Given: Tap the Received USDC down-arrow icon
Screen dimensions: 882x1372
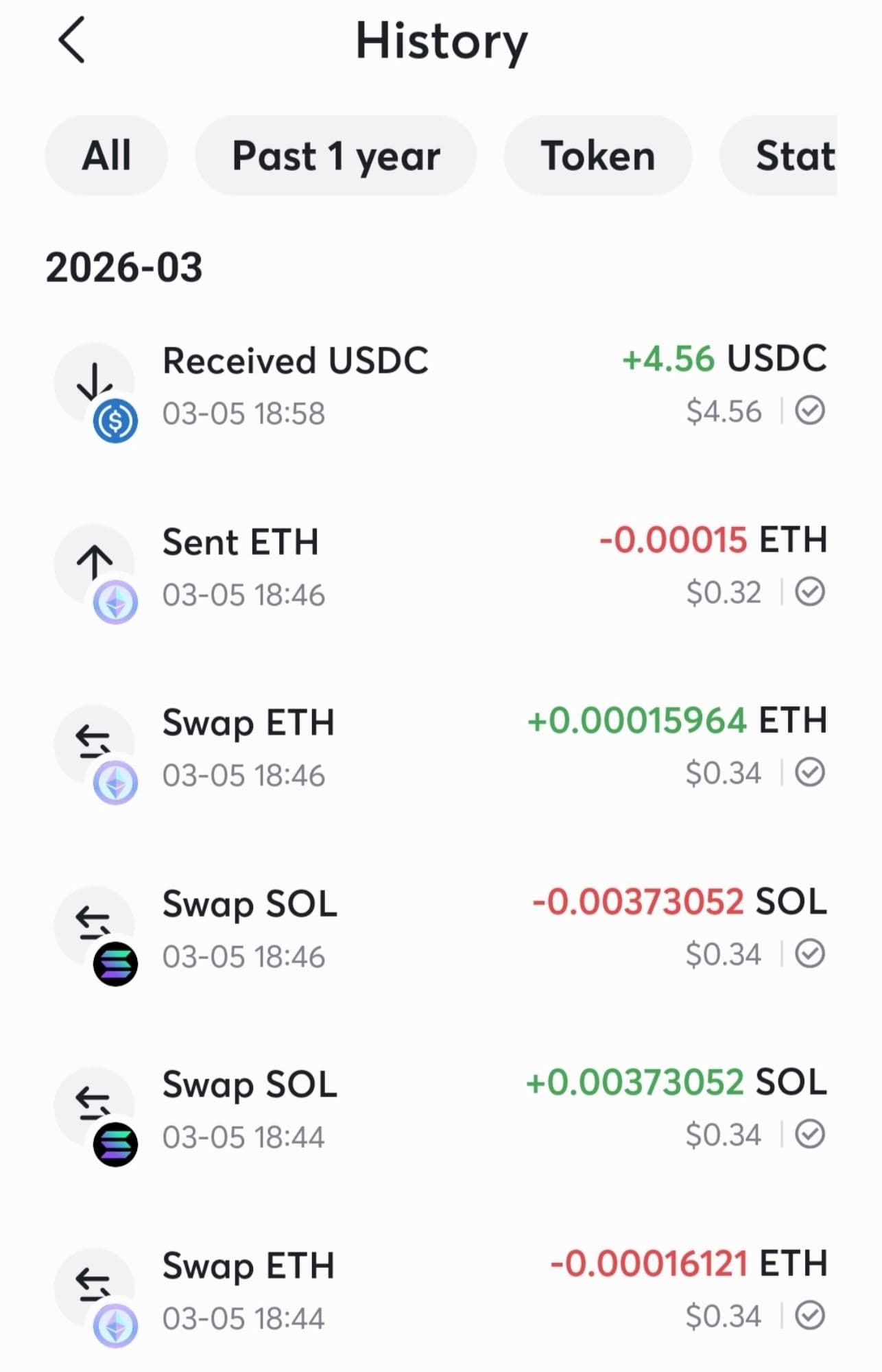Looking at the screenshot, I should 94,381.
